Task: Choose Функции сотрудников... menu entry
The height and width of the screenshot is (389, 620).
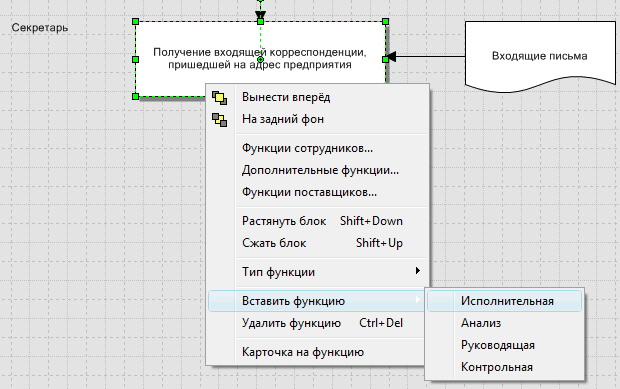Action: click(307, 148)
